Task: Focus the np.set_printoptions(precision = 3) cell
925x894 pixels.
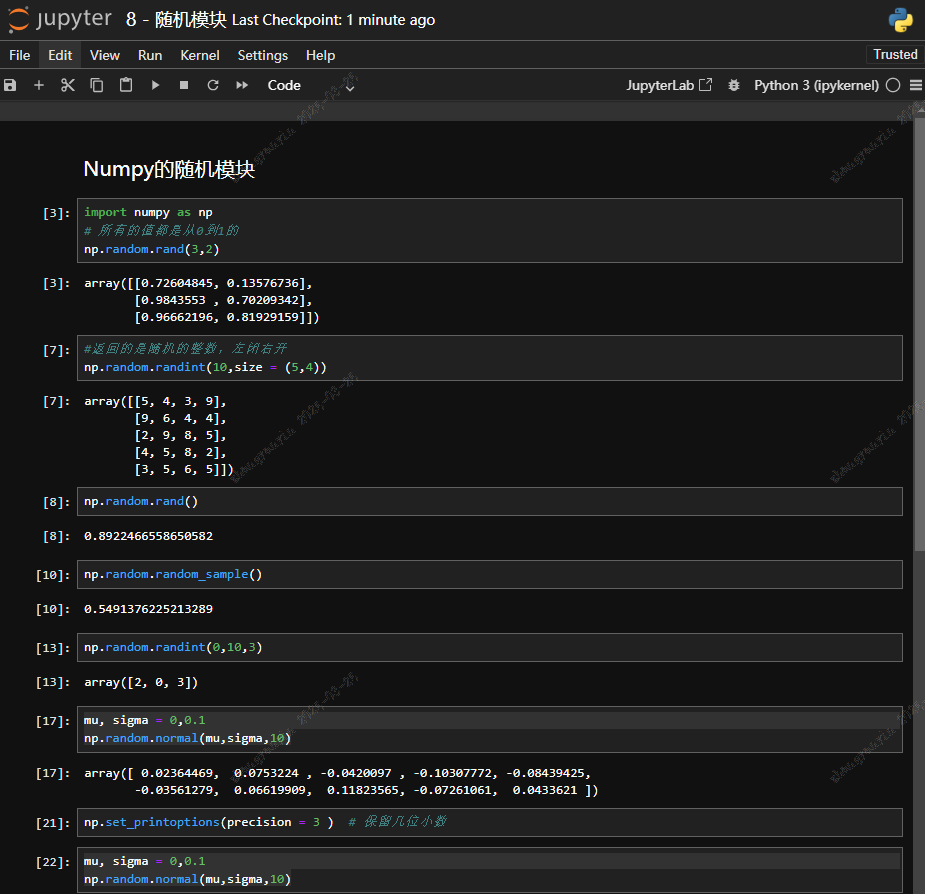Action: 490,823
